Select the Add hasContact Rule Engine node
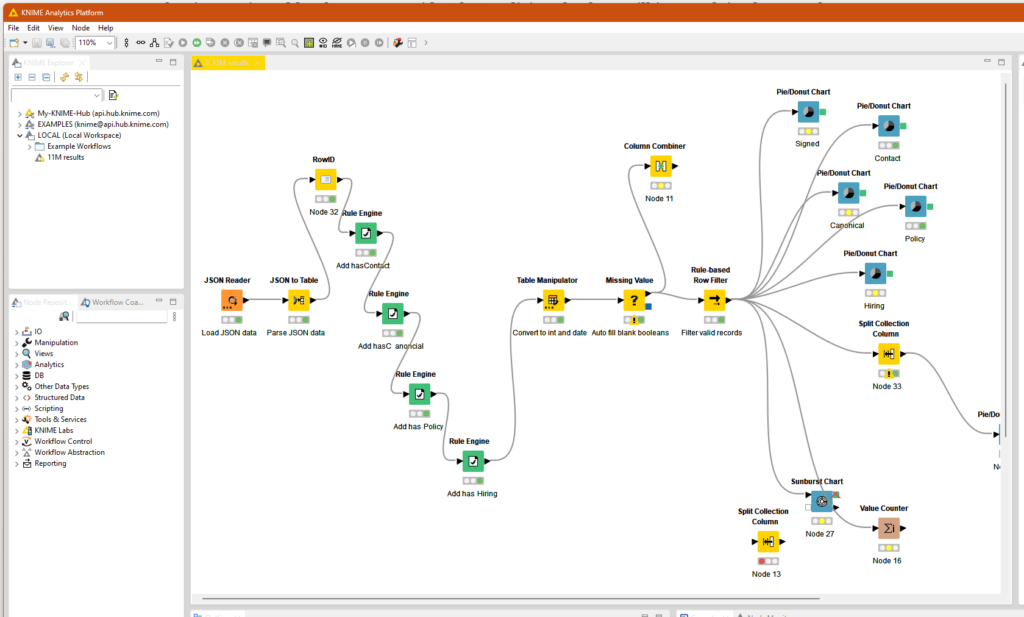 (x=366, y=233)
